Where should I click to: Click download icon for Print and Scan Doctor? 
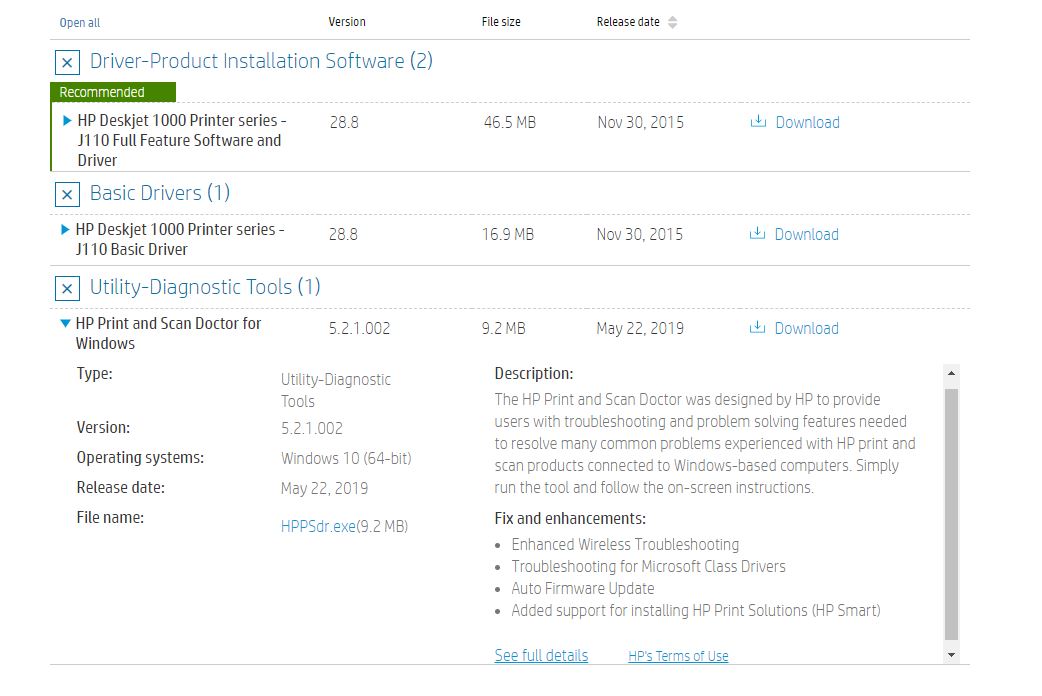[x=758, y=328]
